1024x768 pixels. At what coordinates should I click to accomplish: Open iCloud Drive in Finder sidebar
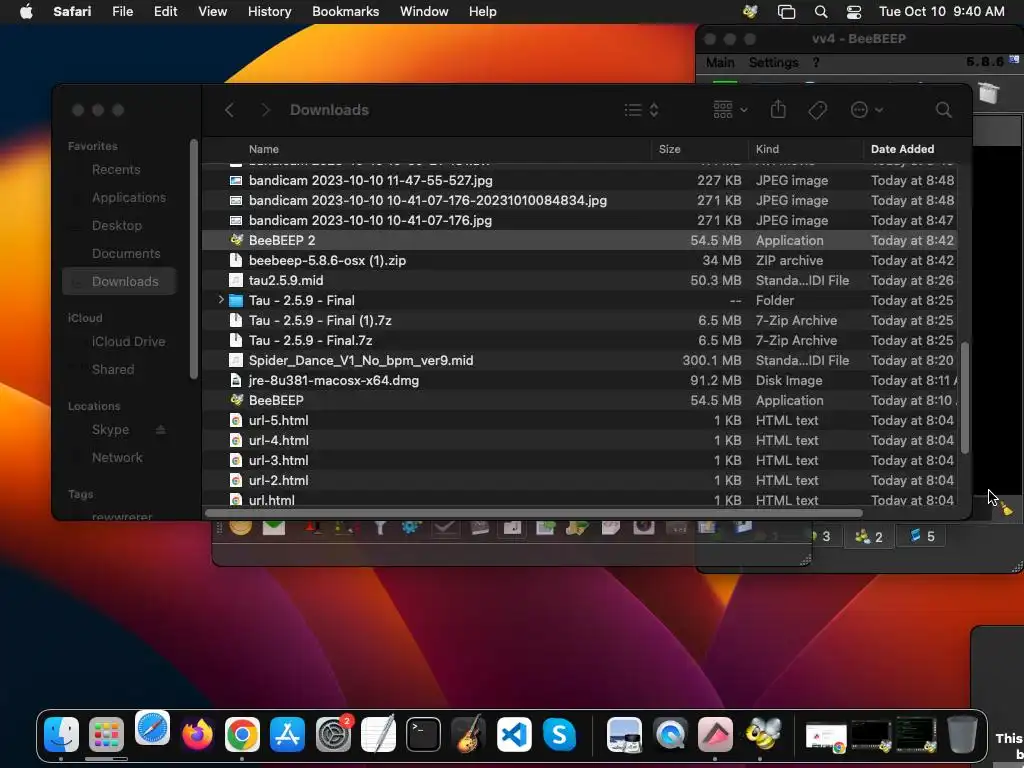tap(129, 342)
